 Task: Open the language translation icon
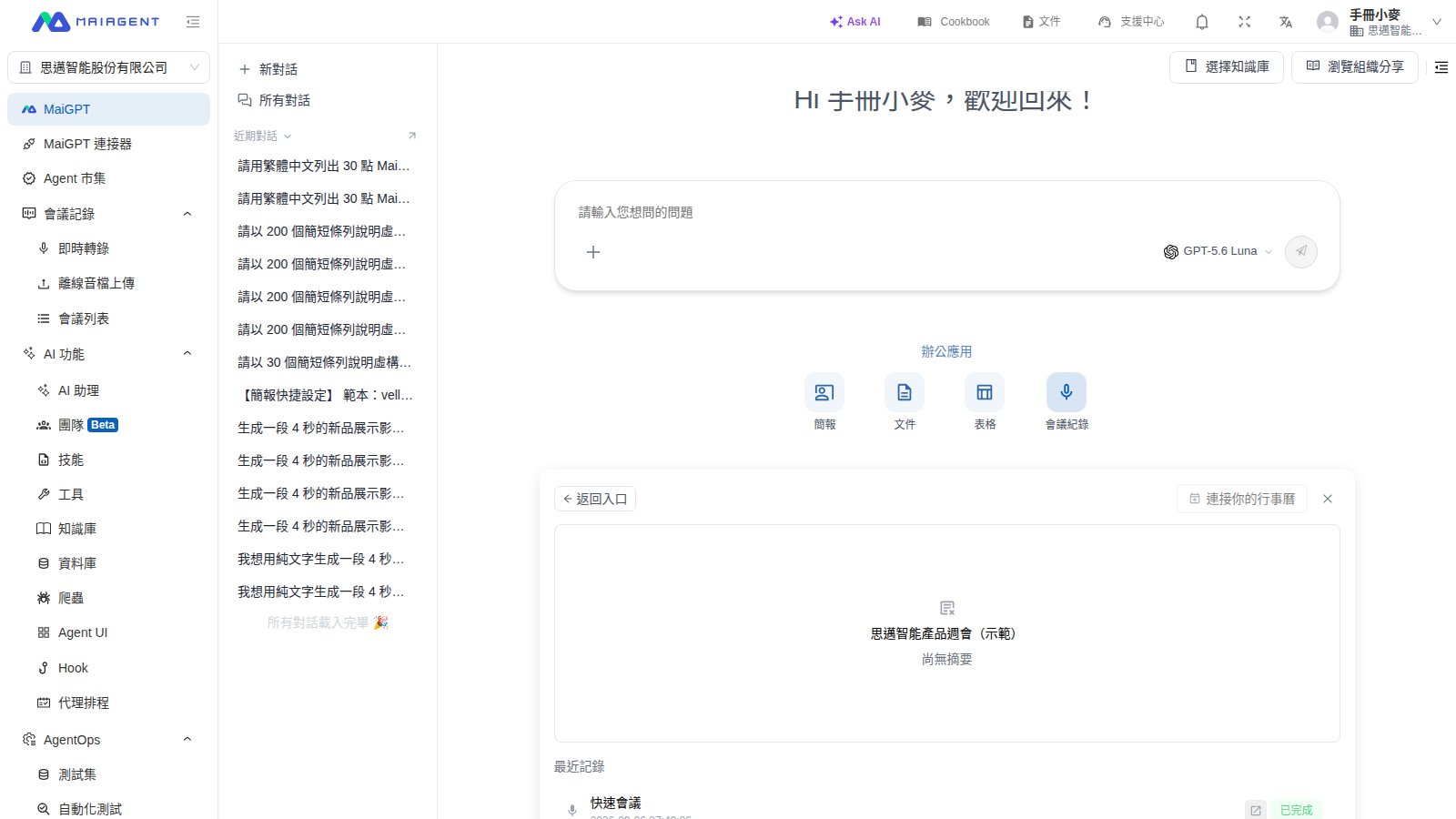(1286, 22)
